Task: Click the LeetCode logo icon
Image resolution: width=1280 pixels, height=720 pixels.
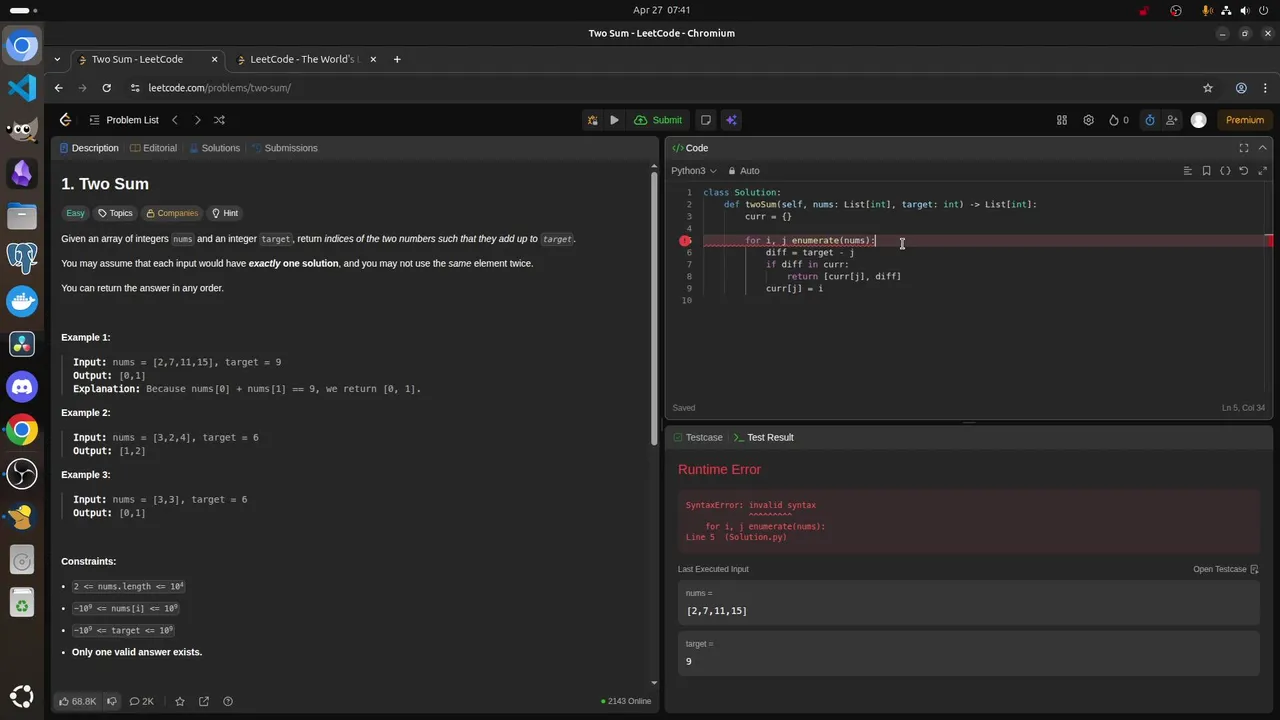Action: click(66, 120)
